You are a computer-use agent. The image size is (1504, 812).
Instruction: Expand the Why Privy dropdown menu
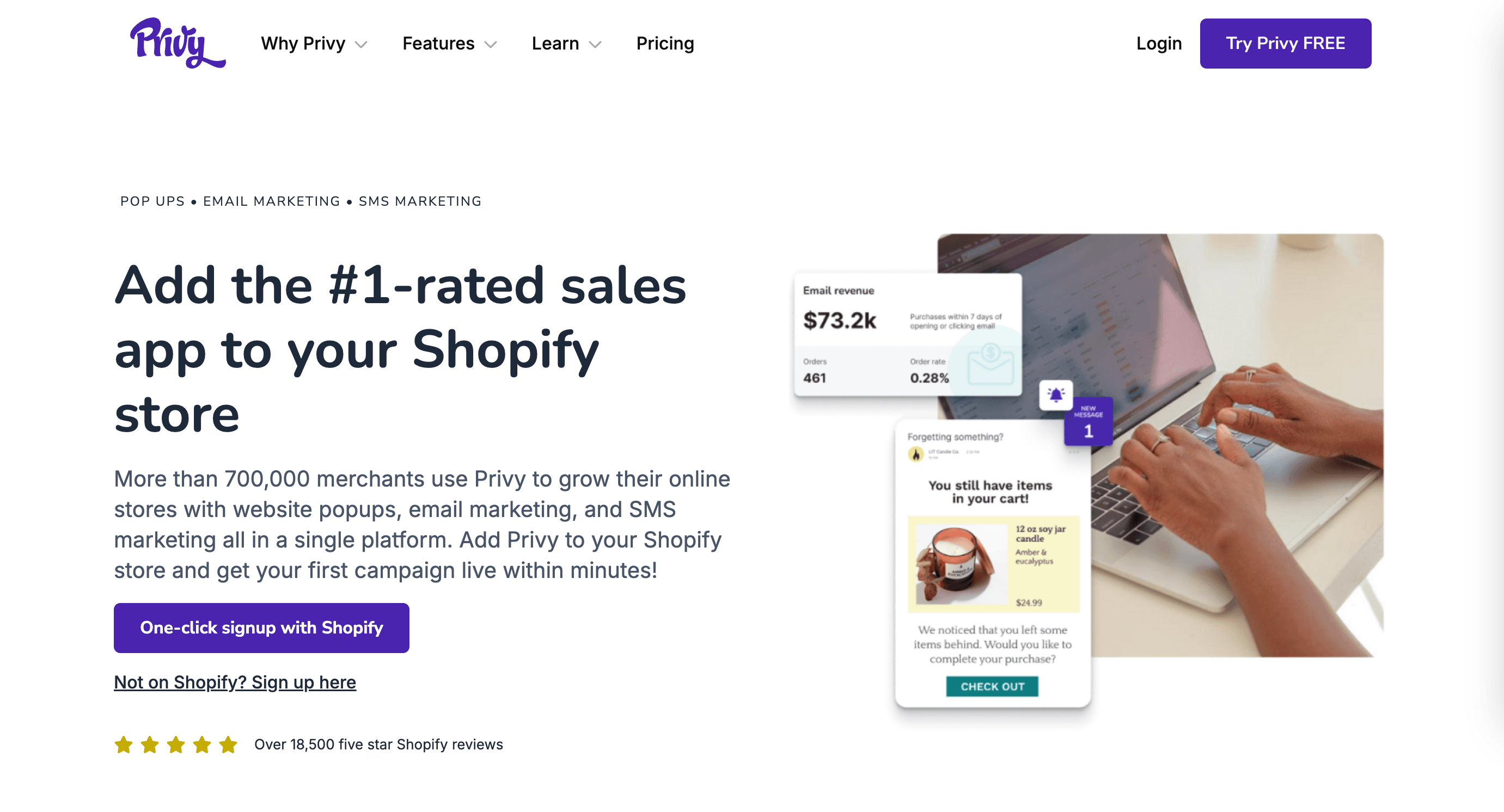[314, 42]
